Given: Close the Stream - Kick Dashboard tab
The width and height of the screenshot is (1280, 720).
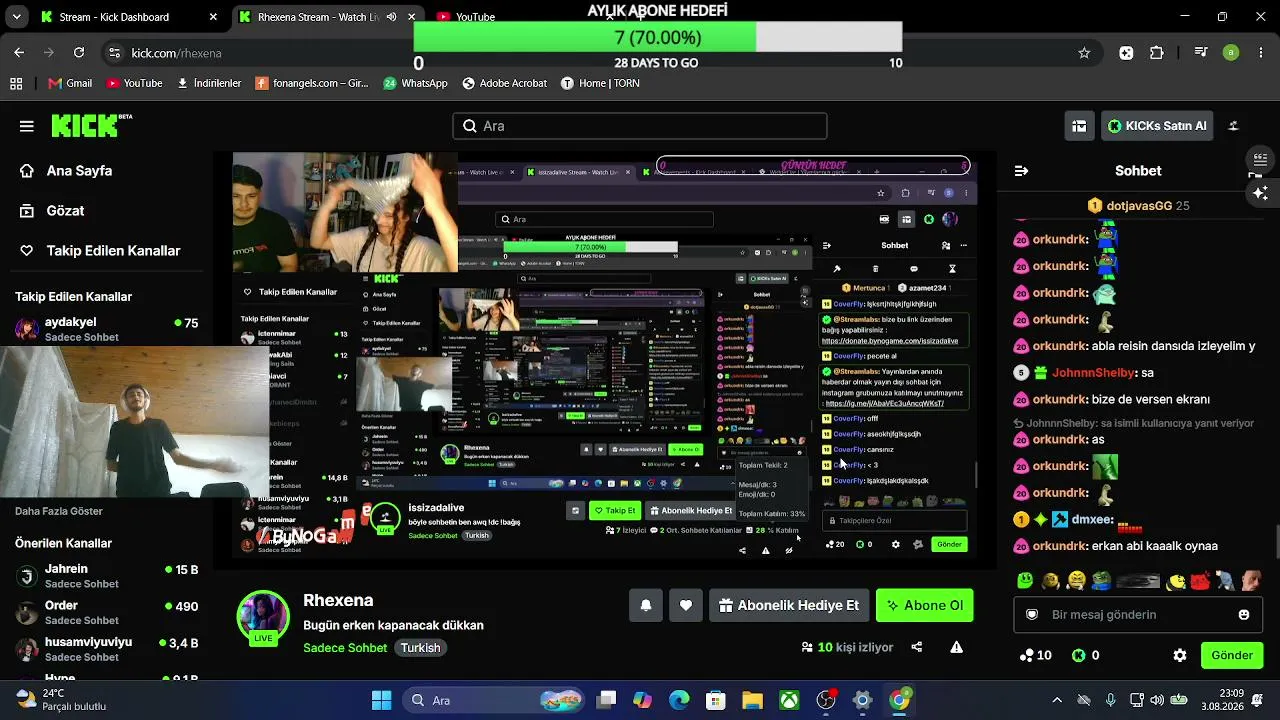Looking at the screenshot, I should (213, 17).
